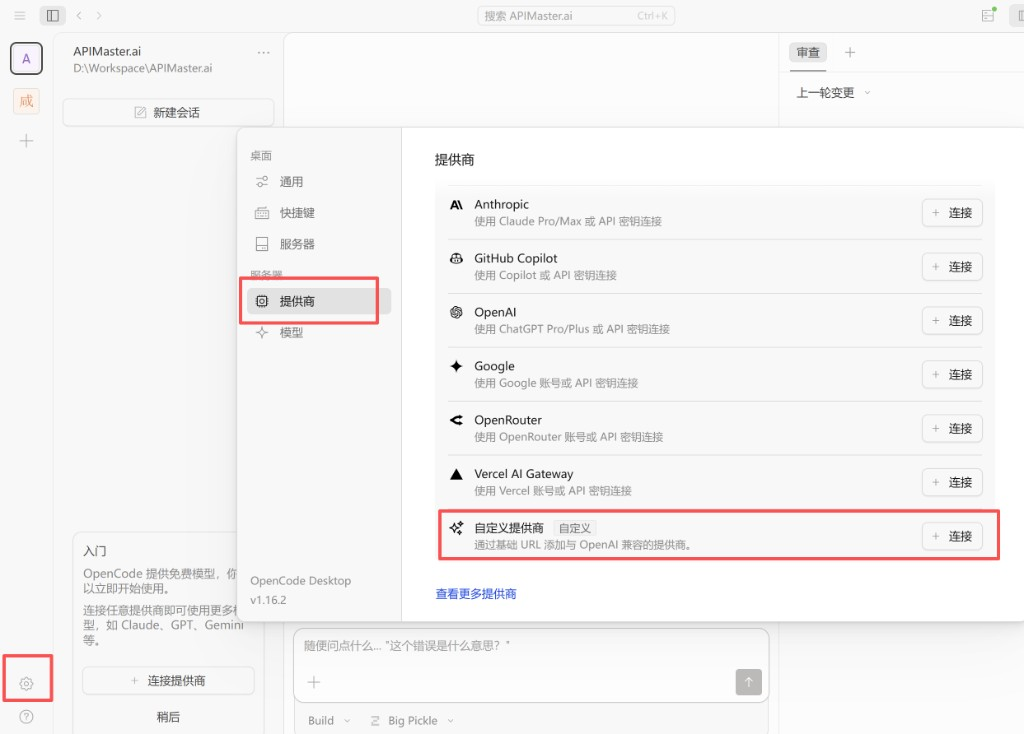Click the GitHub Copilot logo icon
Screen dimensions: 1024x734
point(456,259)
